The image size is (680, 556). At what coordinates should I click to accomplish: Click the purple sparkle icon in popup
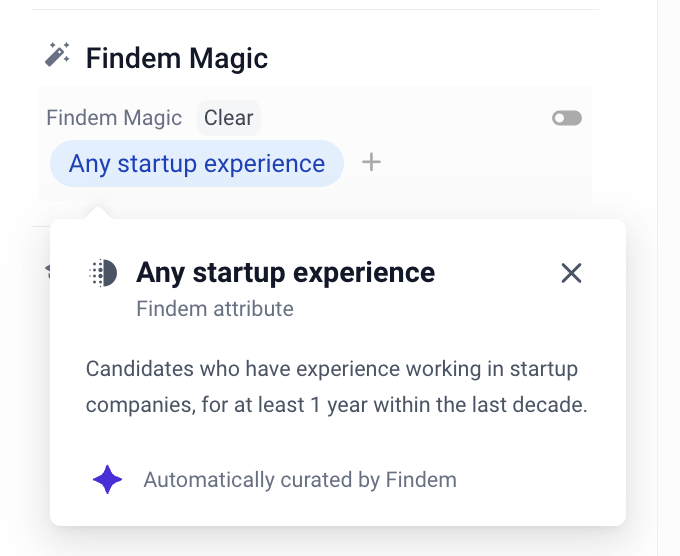point(107,480)
